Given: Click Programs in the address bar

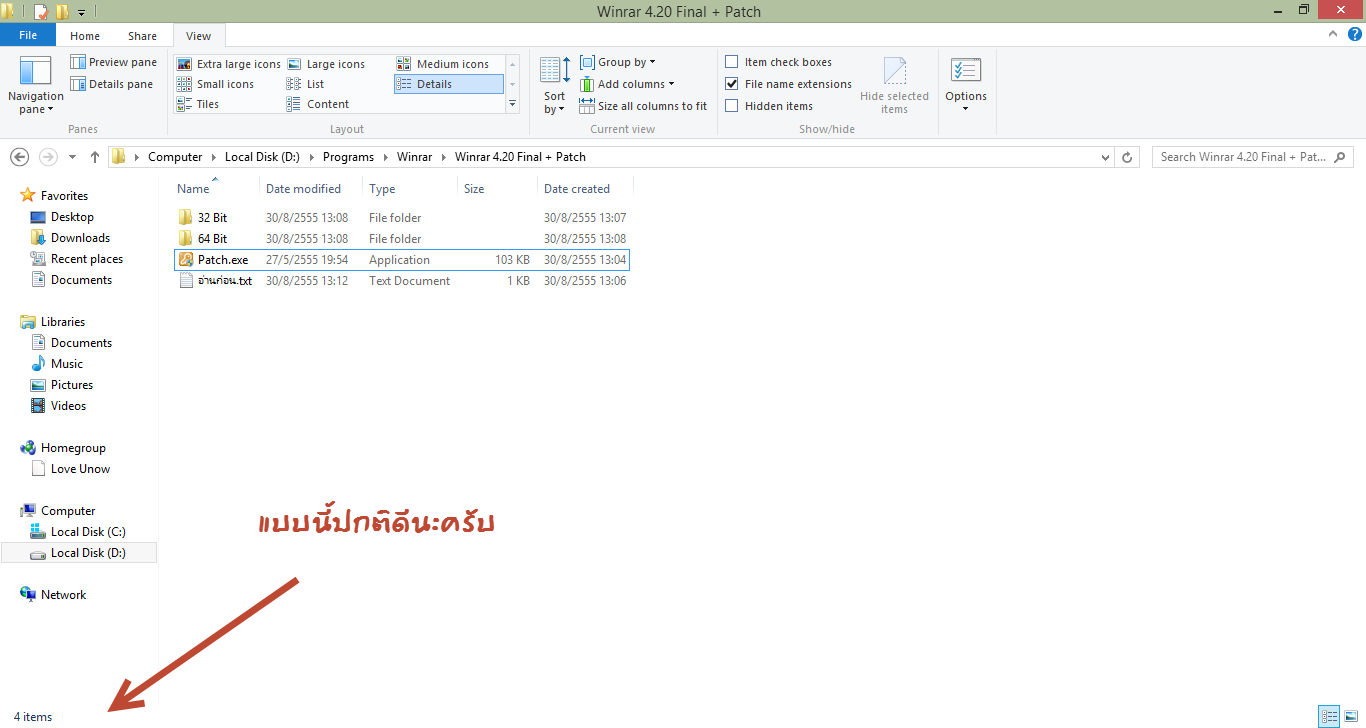Looking at the screenshot, I should (348, 157).
